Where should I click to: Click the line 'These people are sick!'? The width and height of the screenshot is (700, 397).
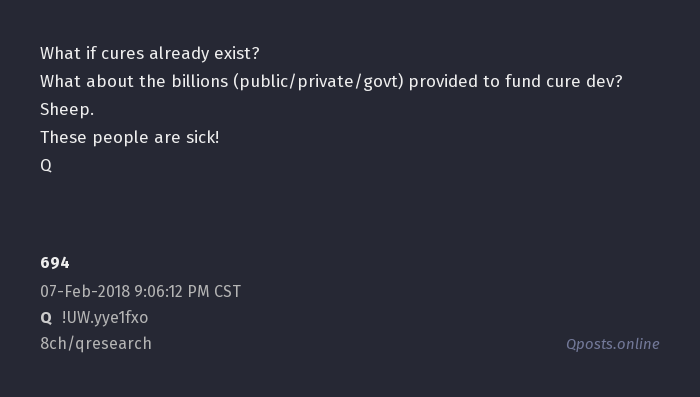point(130,138)
